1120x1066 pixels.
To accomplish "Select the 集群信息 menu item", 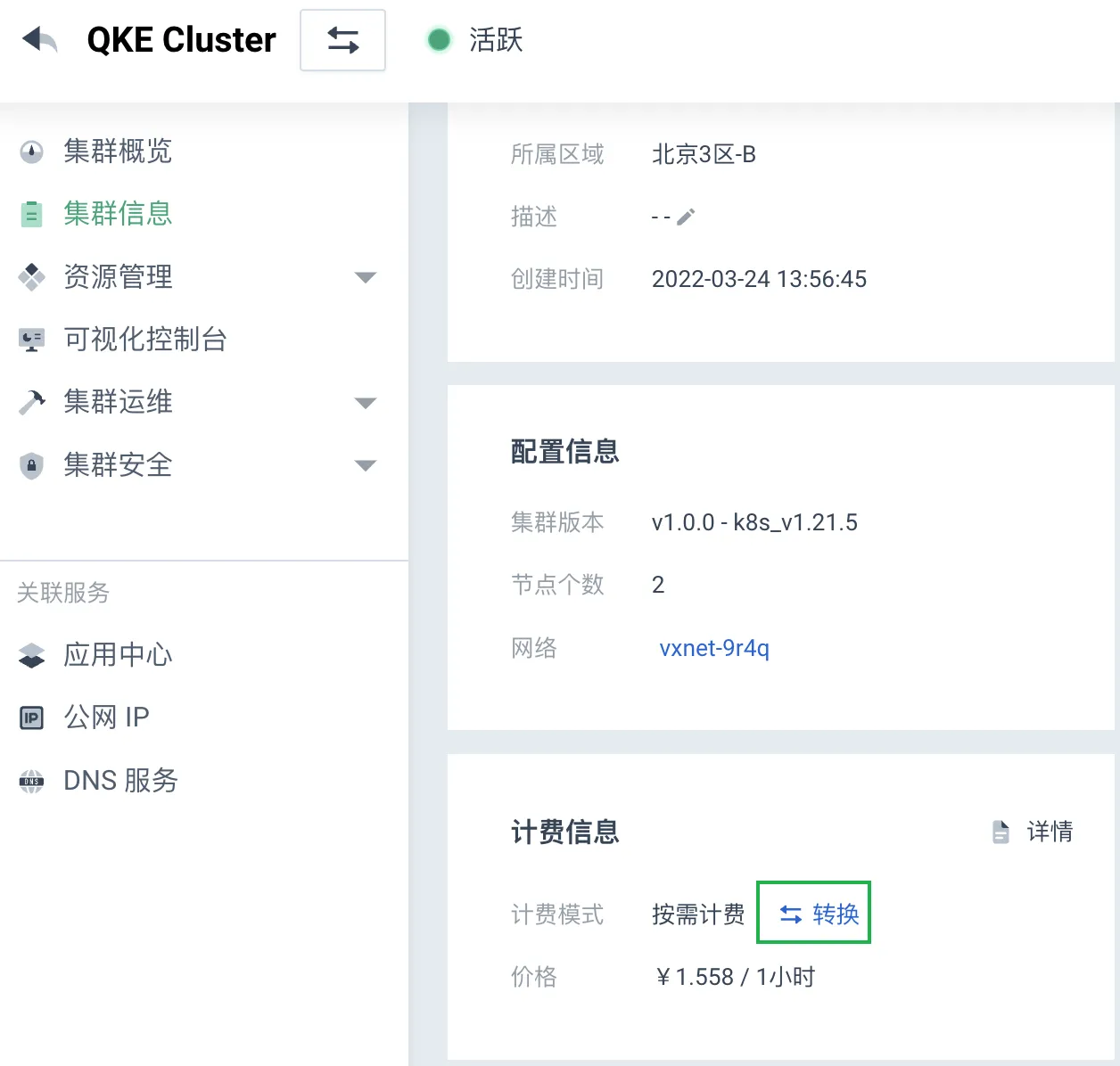I will point(118,214).
